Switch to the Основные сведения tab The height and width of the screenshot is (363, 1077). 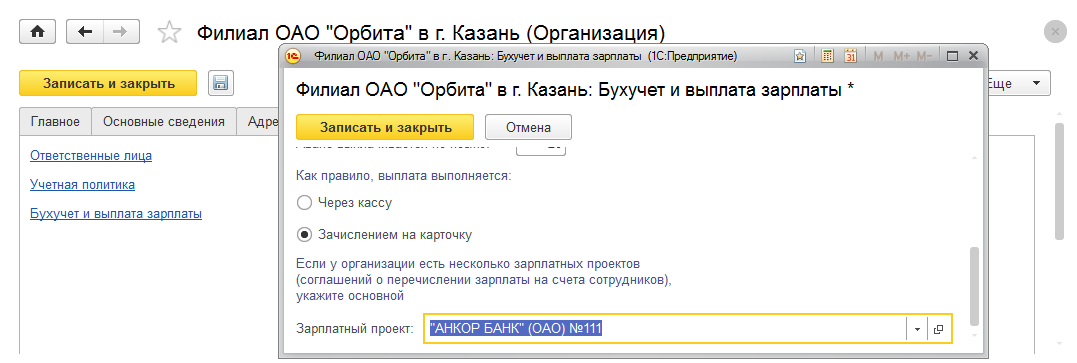(163, 122)
